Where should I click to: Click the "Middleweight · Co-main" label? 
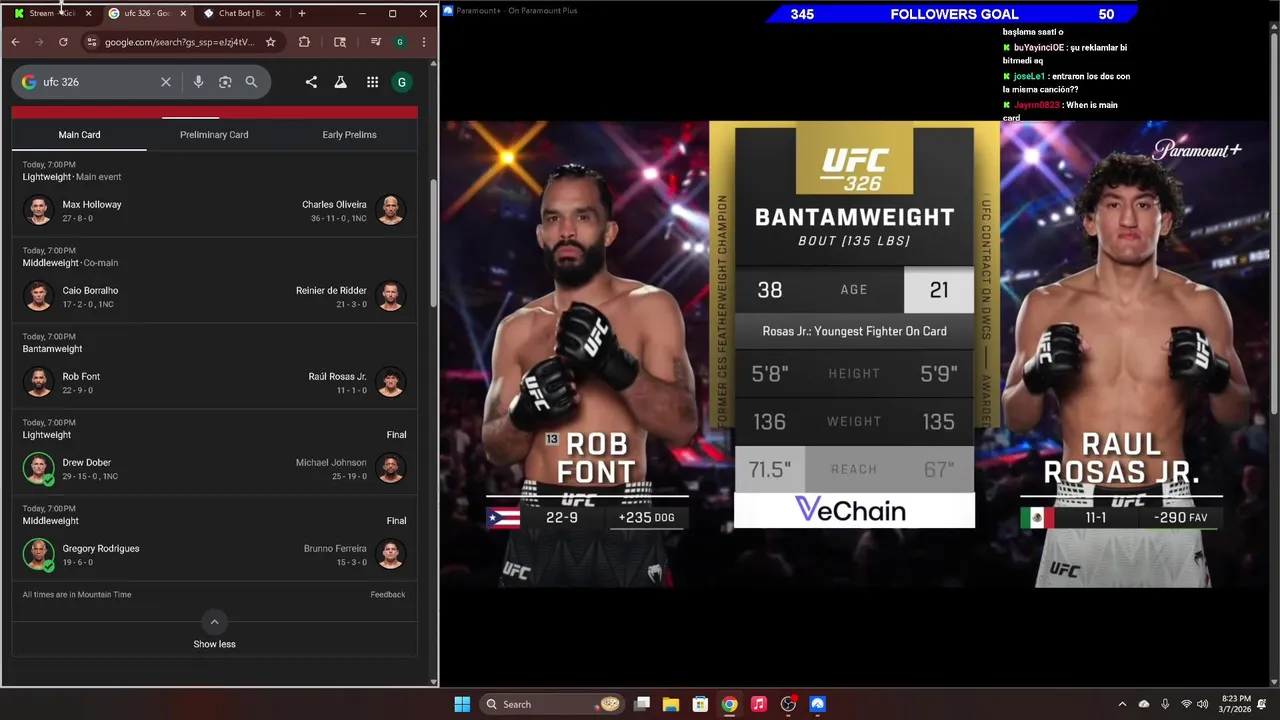[x=70, y=263]
